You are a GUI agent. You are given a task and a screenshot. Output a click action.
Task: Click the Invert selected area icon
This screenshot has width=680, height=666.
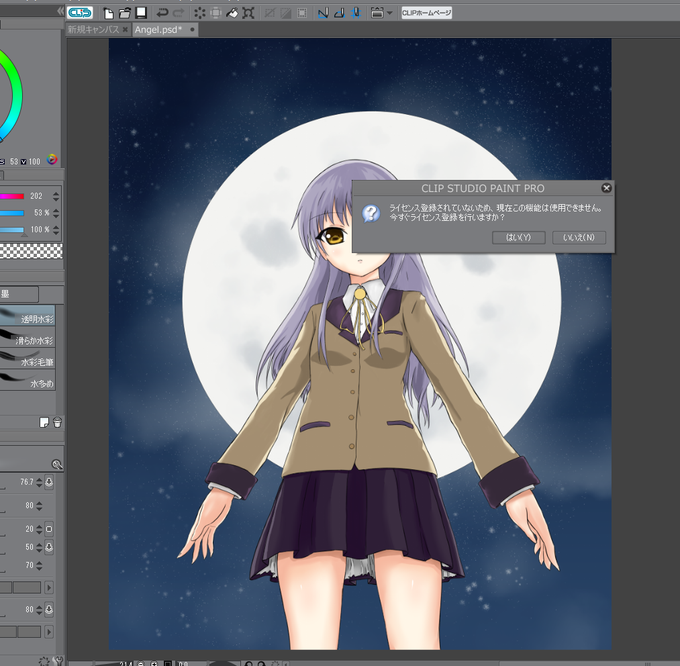pos(285,13)
